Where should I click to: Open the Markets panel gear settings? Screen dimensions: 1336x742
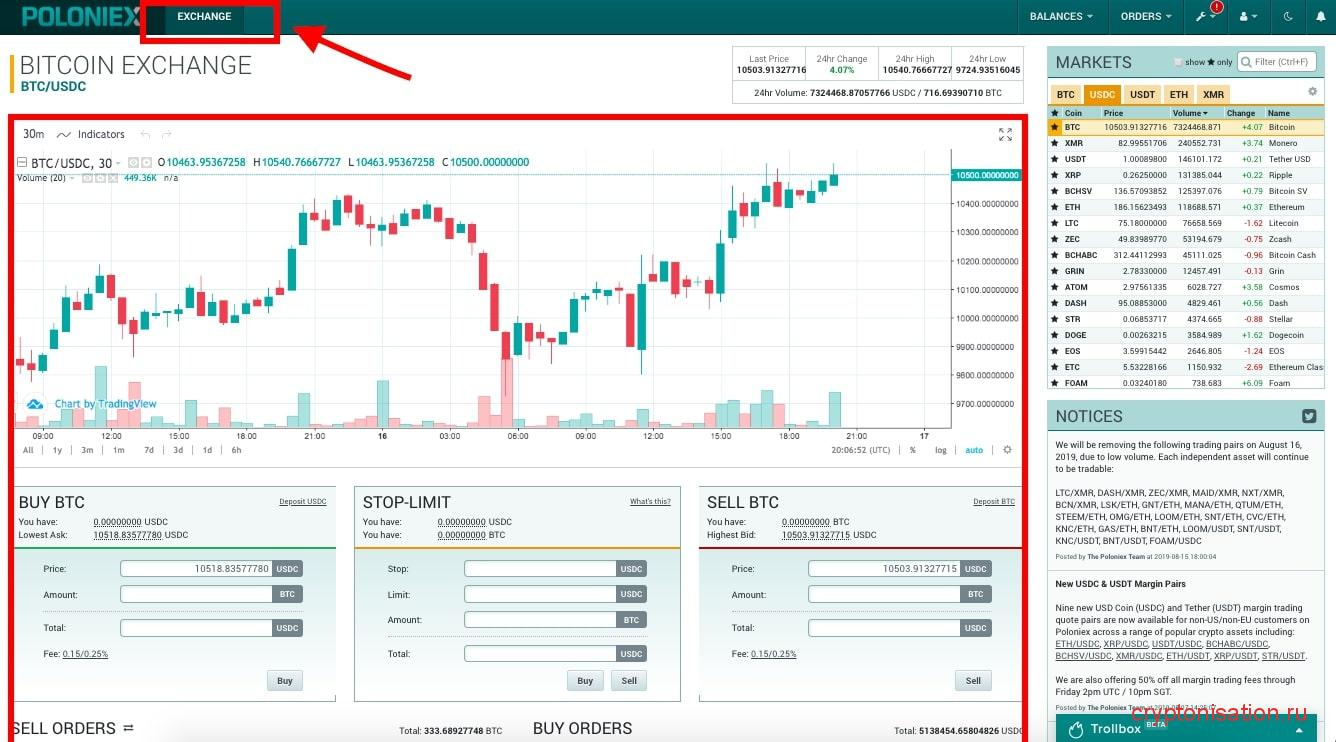pos(1312,92)
